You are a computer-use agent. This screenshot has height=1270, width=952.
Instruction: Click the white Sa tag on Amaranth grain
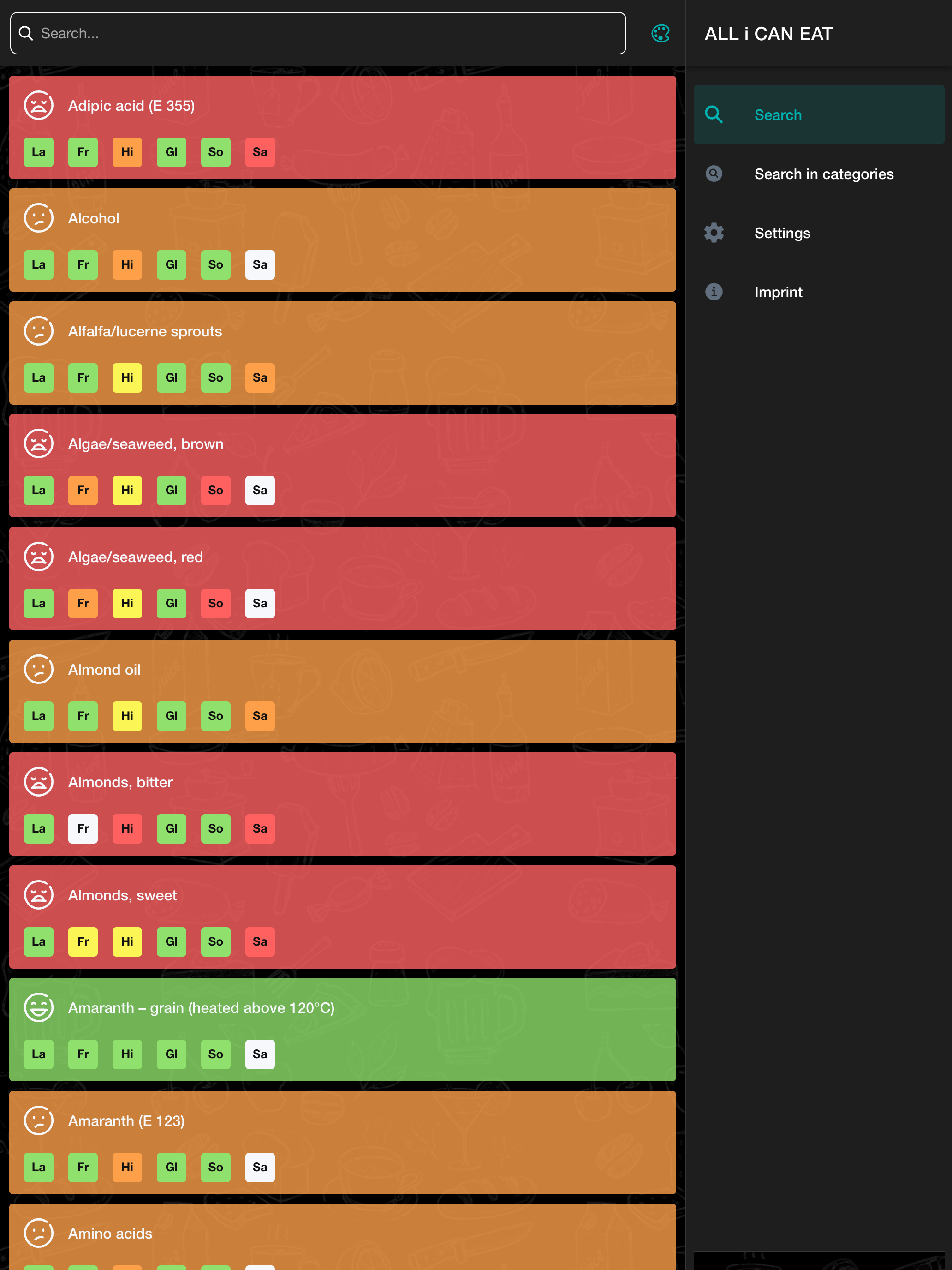point(260,1054)
